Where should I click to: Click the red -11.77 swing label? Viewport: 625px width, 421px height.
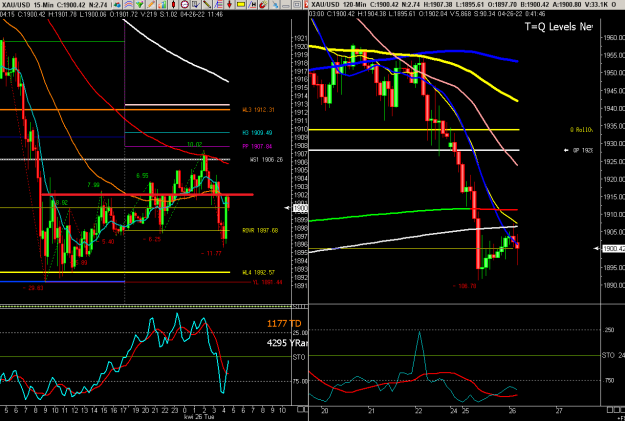click(211, 253)
